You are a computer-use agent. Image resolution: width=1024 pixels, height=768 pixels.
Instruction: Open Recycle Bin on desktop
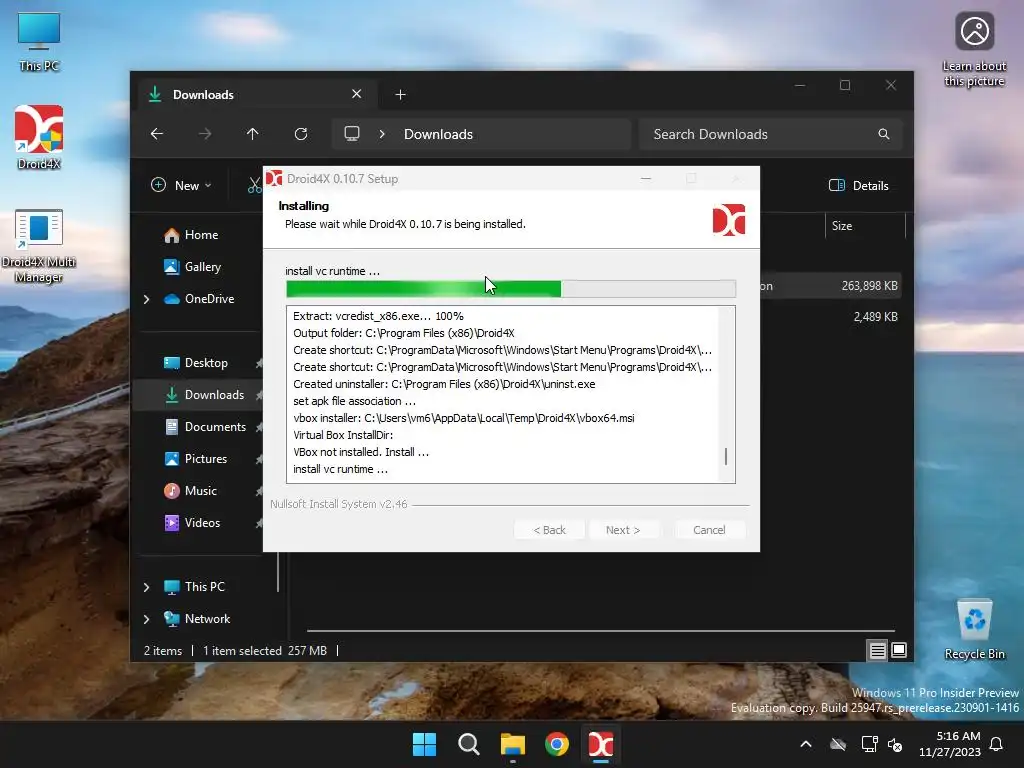click(974, 630)
